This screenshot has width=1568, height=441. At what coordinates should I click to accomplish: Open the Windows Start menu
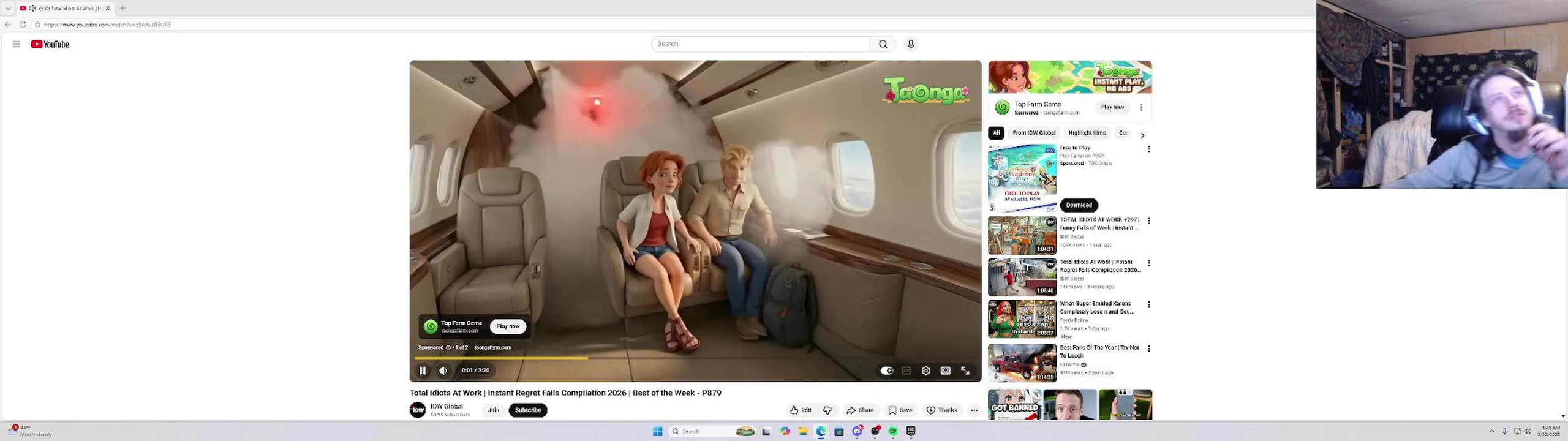pyautogui.click(x=657, y=431)
